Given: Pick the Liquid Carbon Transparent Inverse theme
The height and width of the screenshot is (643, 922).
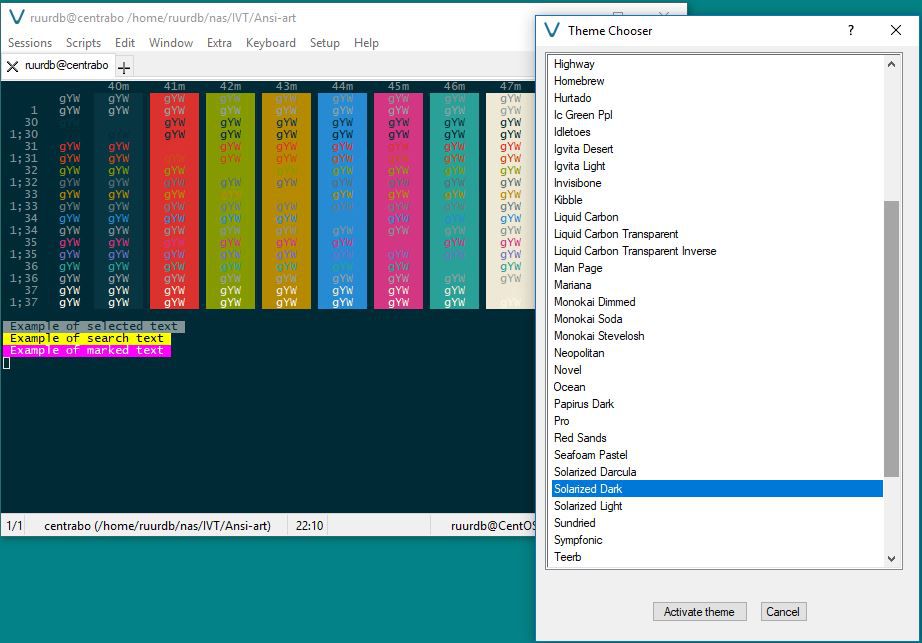Looking at the screenshot, I should click(x=635, y=251).
